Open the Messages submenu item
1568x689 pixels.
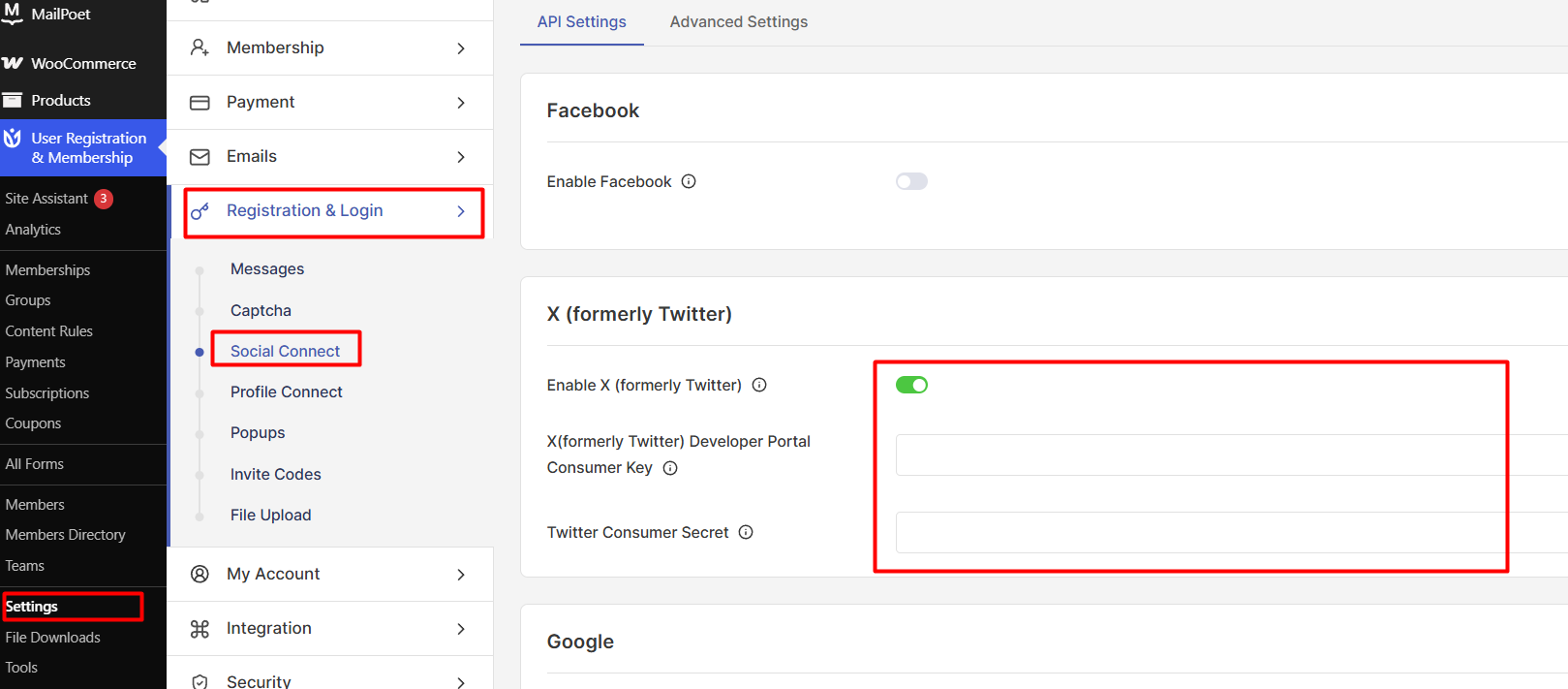pos(267,269)
